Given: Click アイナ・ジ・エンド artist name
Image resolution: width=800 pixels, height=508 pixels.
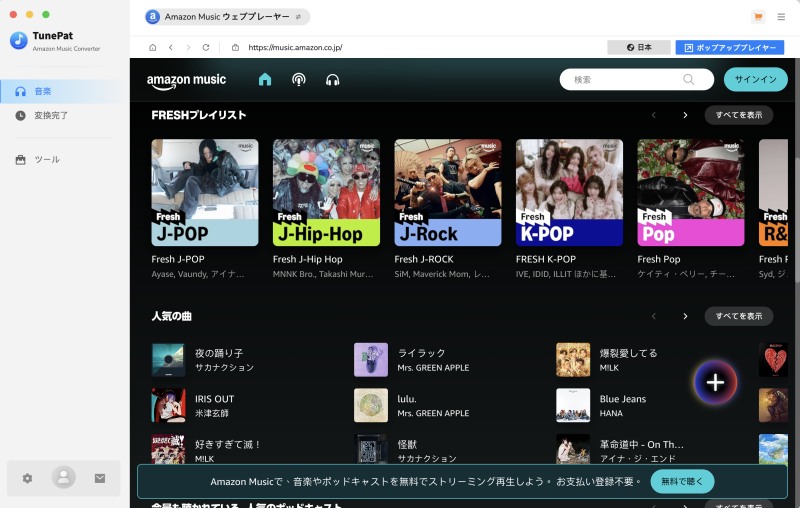Looking at the screenshot, I should [x=637, y=459].
